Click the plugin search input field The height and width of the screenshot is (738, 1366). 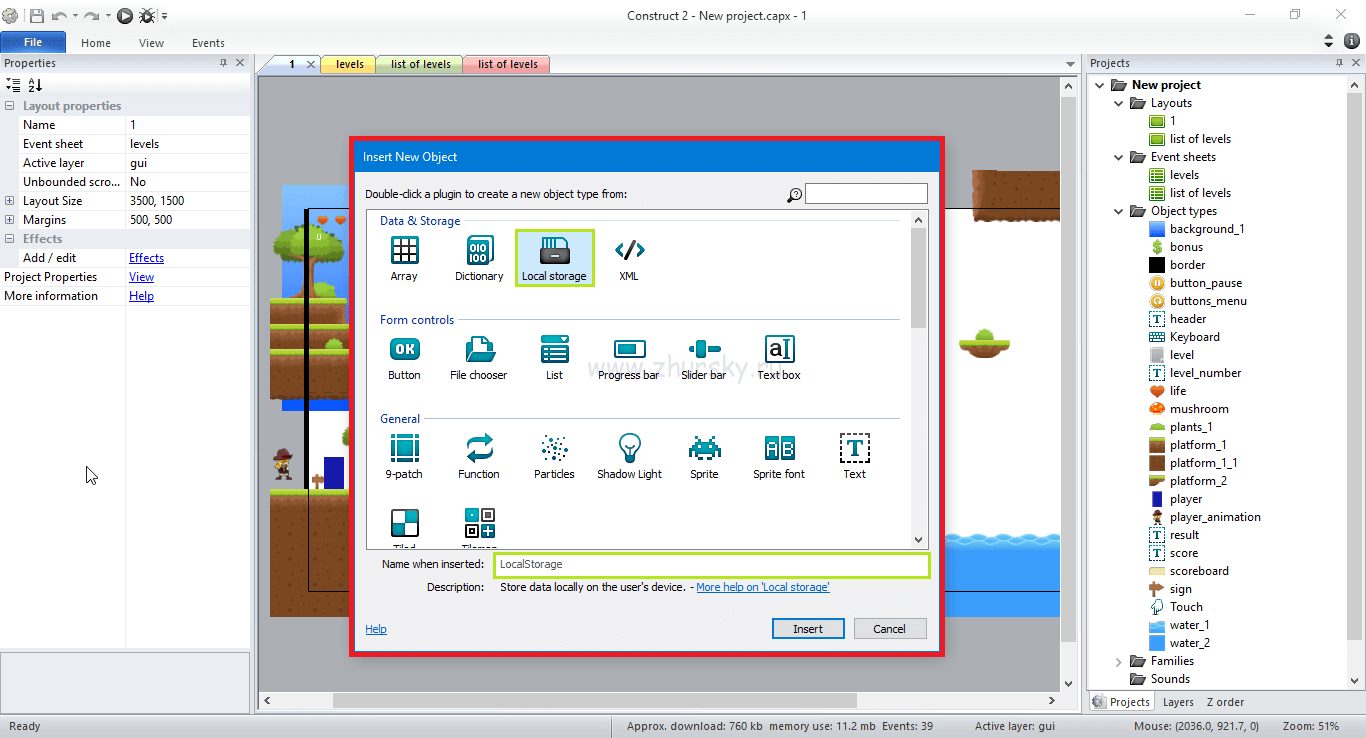tap(866, 194)
